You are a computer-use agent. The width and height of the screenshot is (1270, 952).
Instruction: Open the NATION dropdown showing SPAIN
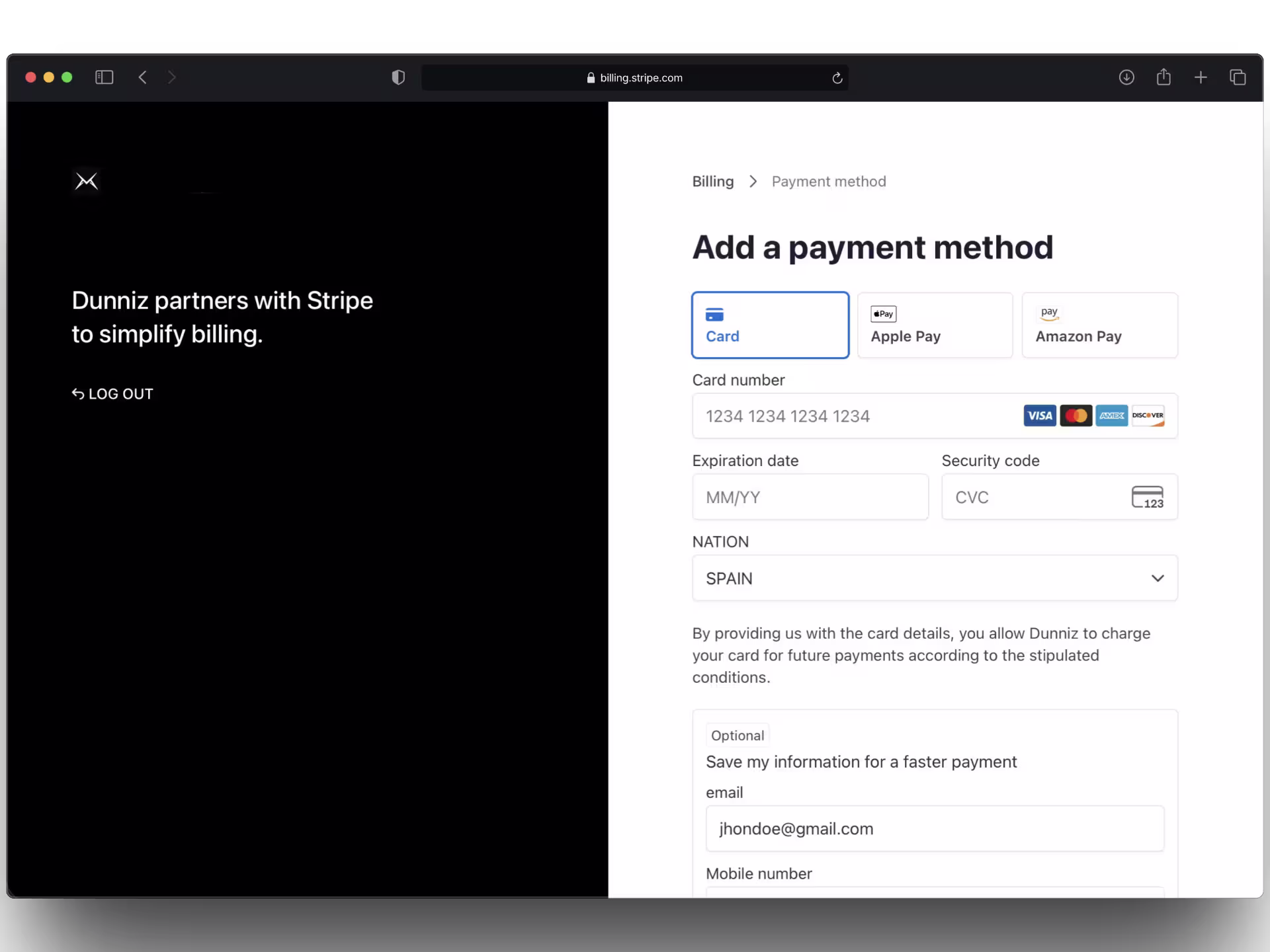935,578
